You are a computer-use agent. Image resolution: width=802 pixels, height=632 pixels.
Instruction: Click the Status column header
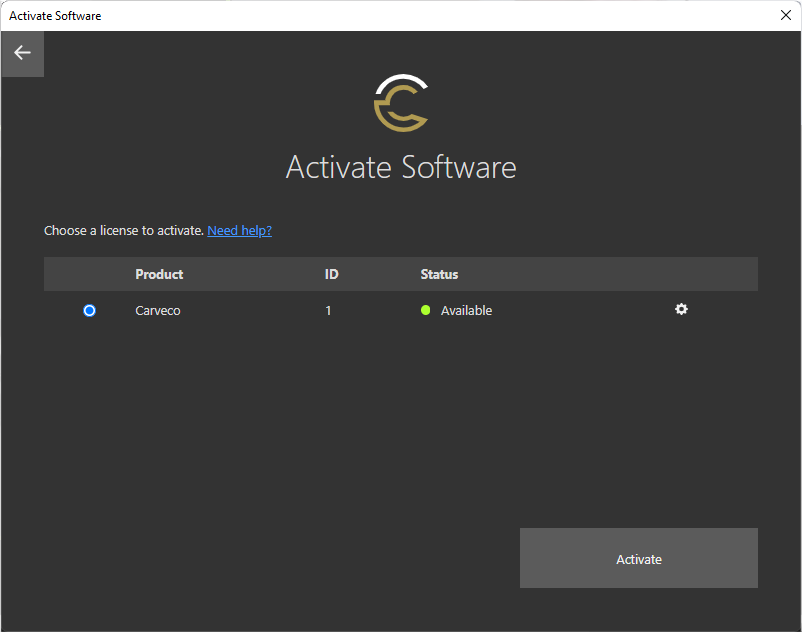click(439, 275)
